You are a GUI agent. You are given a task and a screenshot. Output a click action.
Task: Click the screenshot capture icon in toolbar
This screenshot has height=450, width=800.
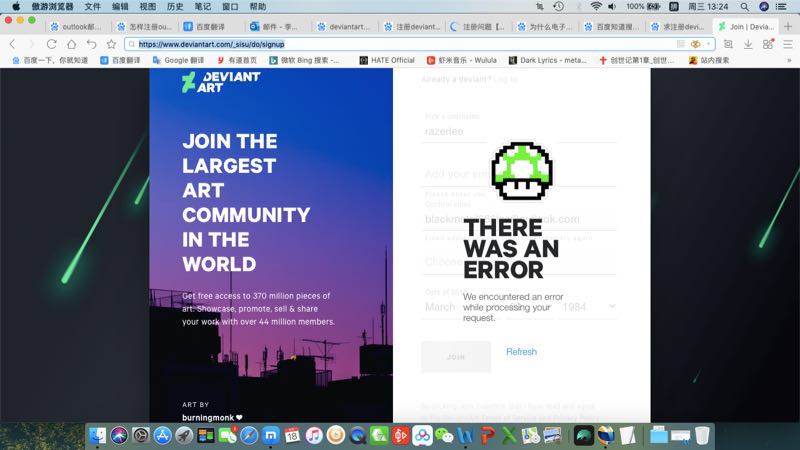tap(728, 44)
